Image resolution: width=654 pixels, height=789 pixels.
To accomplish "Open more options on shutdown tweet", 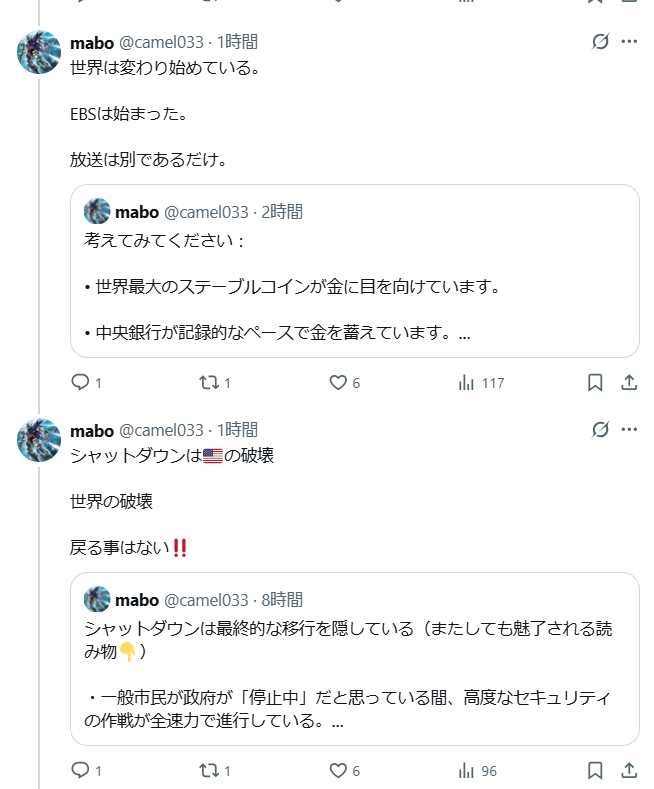I will [x=629, y=430].
